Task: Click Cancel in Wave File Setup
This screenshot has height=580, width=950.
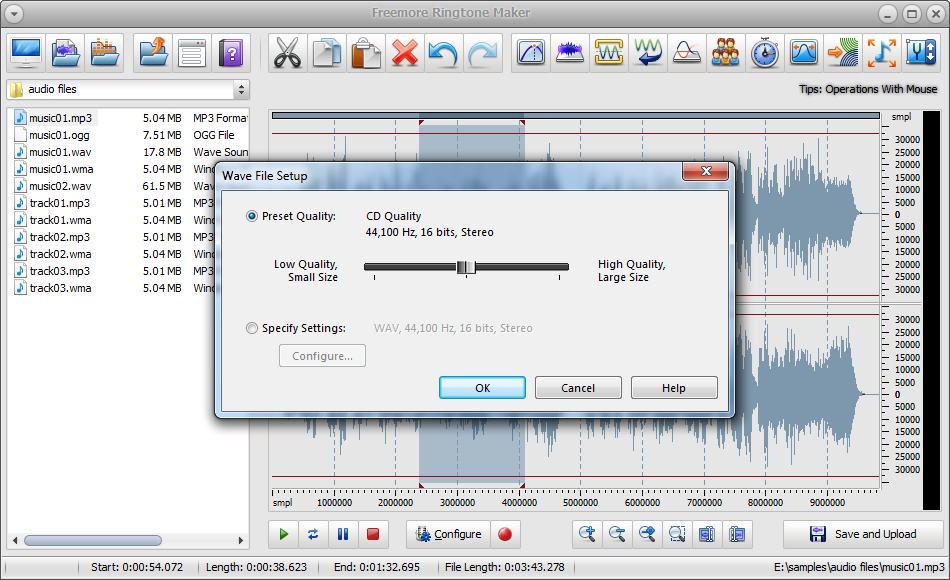Action: [578, 388]
